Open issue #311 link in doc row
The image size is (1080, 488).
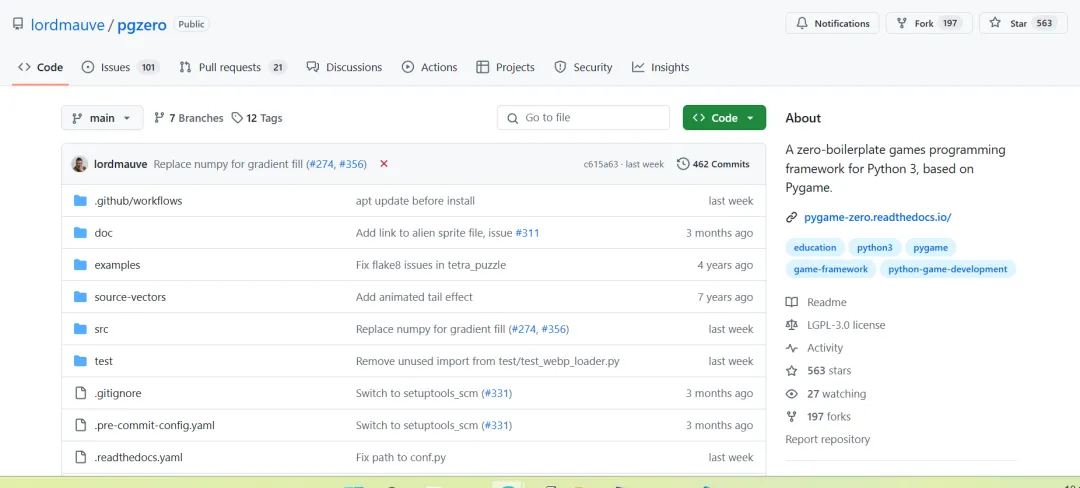(x=527, y=233)
